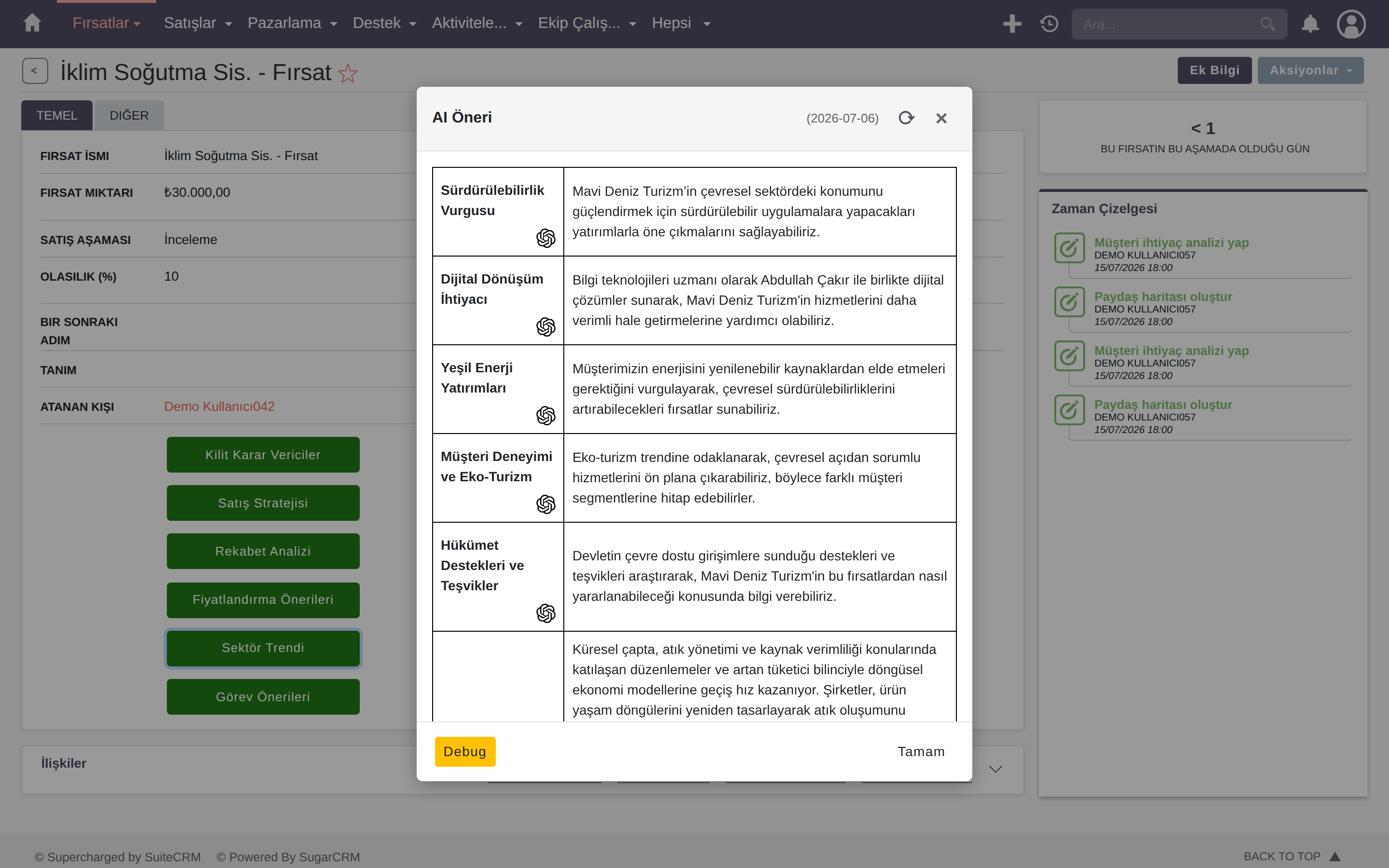This screenshot has width=1389, height=868.
Task: Click ChatGPT icon in Hükümet Destekleri row
Action: pos(546,613)
